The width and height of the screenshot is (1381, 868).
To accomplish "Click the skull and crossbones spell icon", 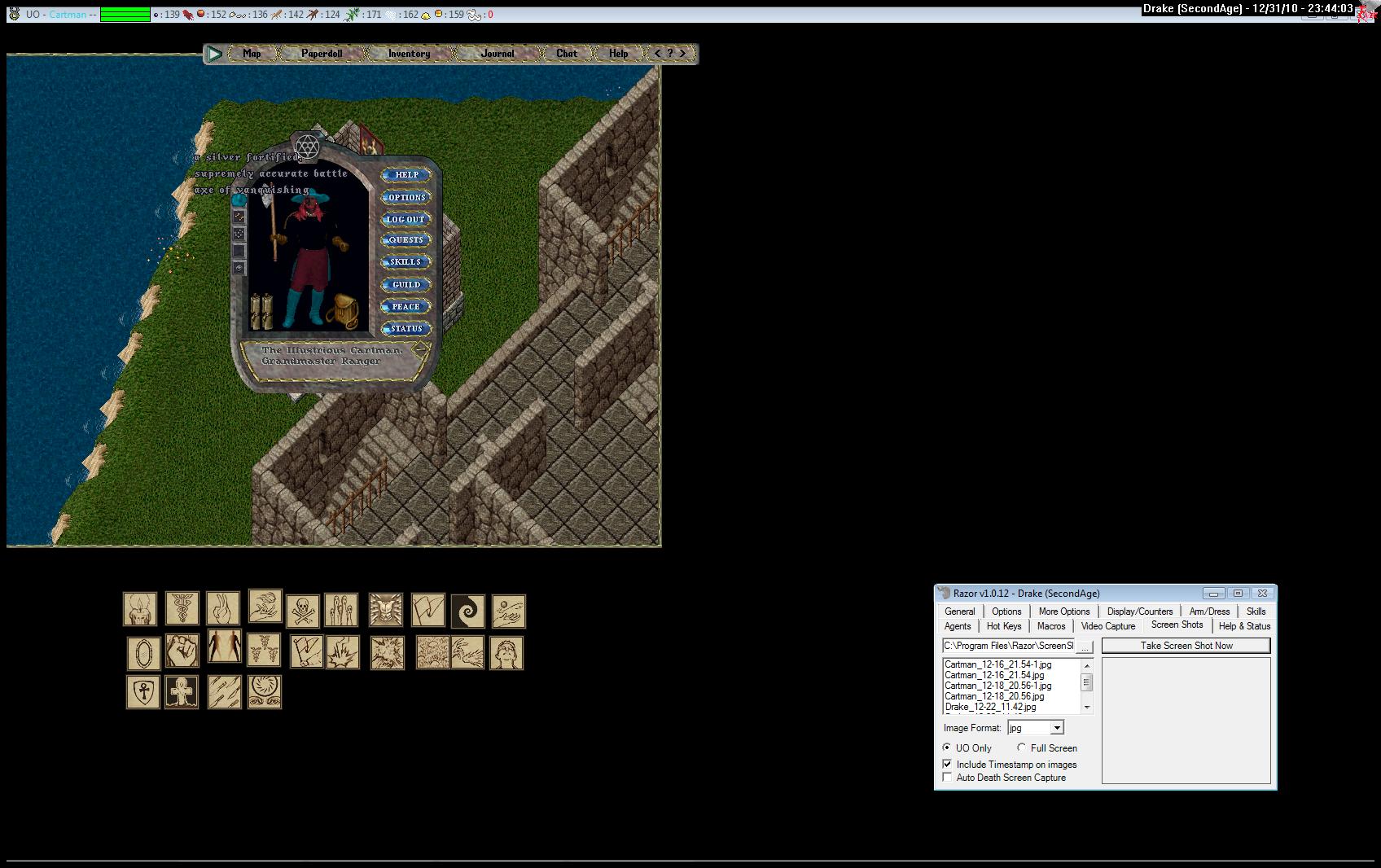I will pyautogui.click(x=303, y=611).
